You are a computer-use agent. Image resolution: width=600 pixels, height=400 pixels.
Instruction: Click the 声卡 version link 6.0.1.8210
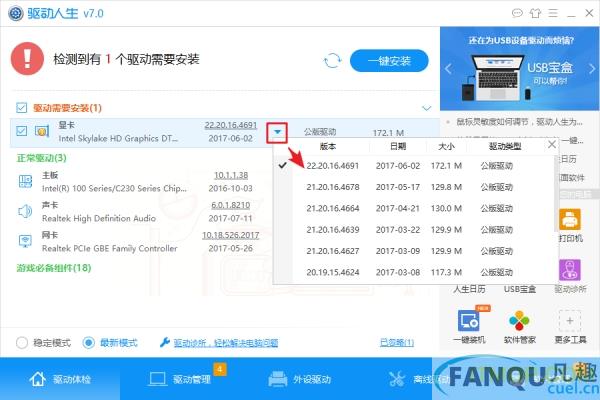(231, 205)
